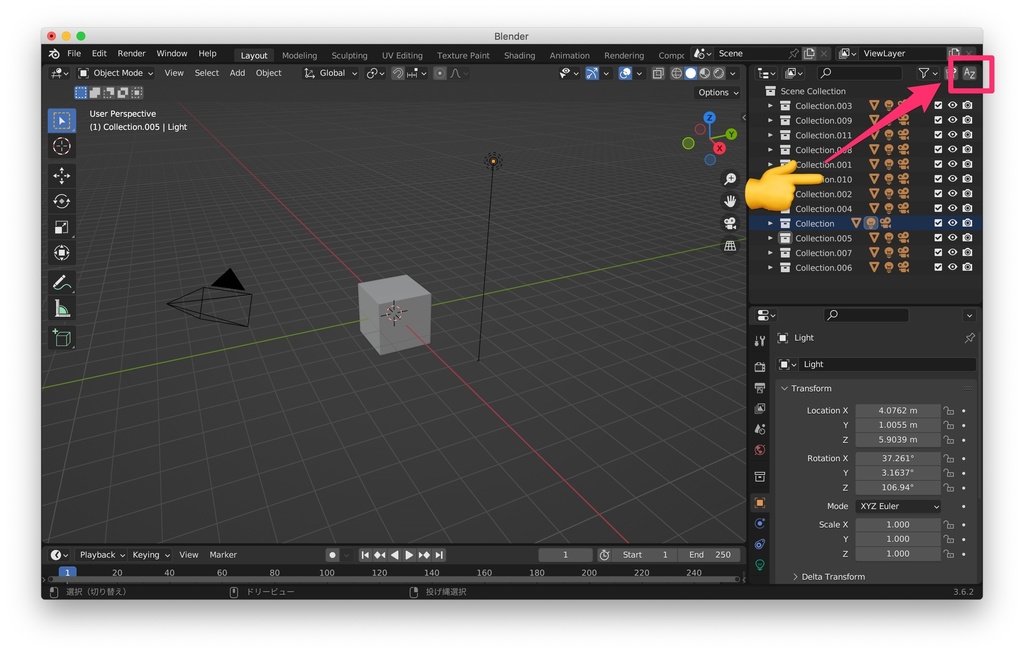This screenshot has height=654, width=1024.
Task: Sort Outliner alphabetically with the Az button
Action: click(x=969, y=73)
